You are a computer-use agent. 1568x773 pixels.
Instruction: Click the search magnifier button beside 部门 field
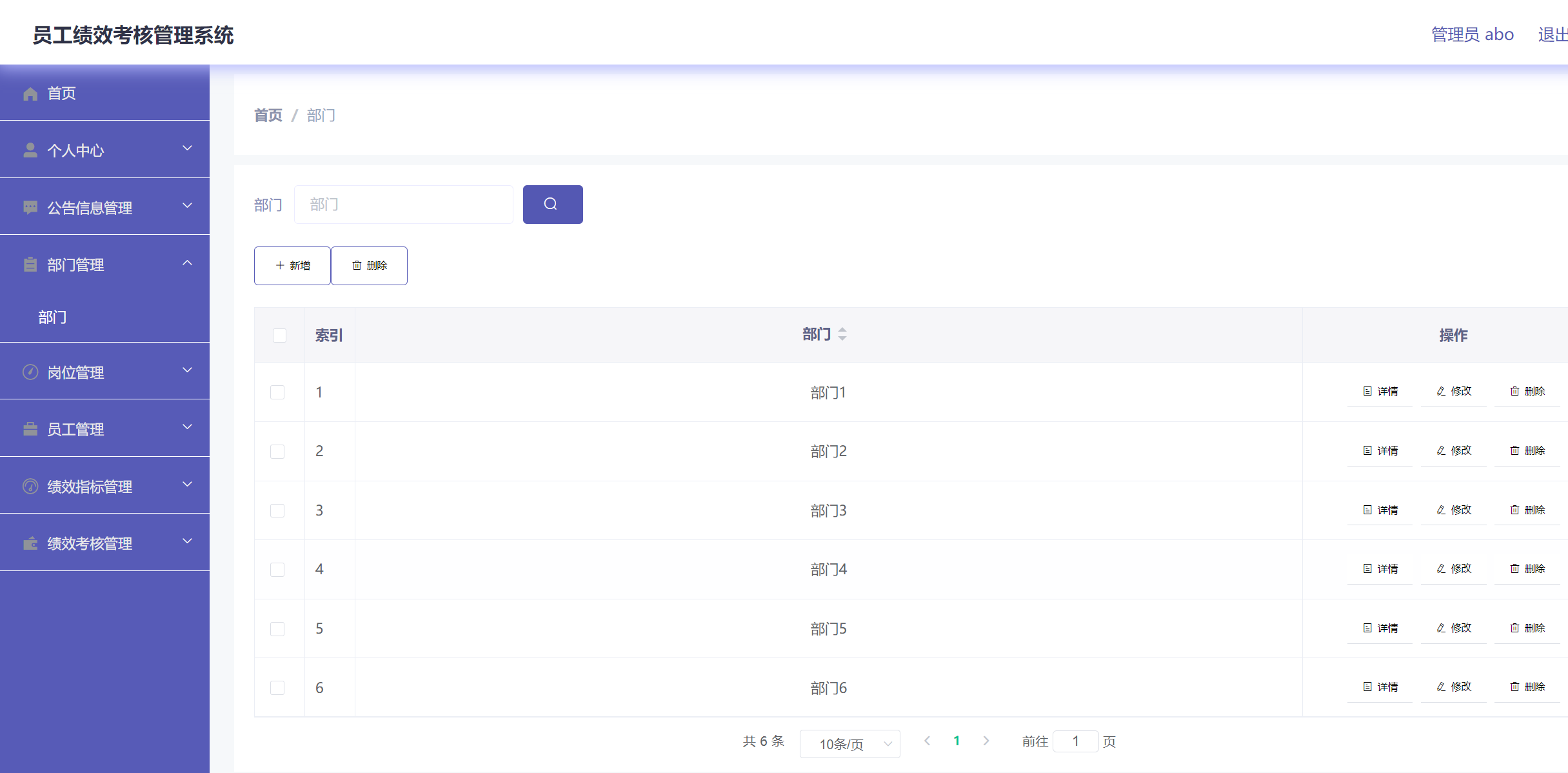552,204
